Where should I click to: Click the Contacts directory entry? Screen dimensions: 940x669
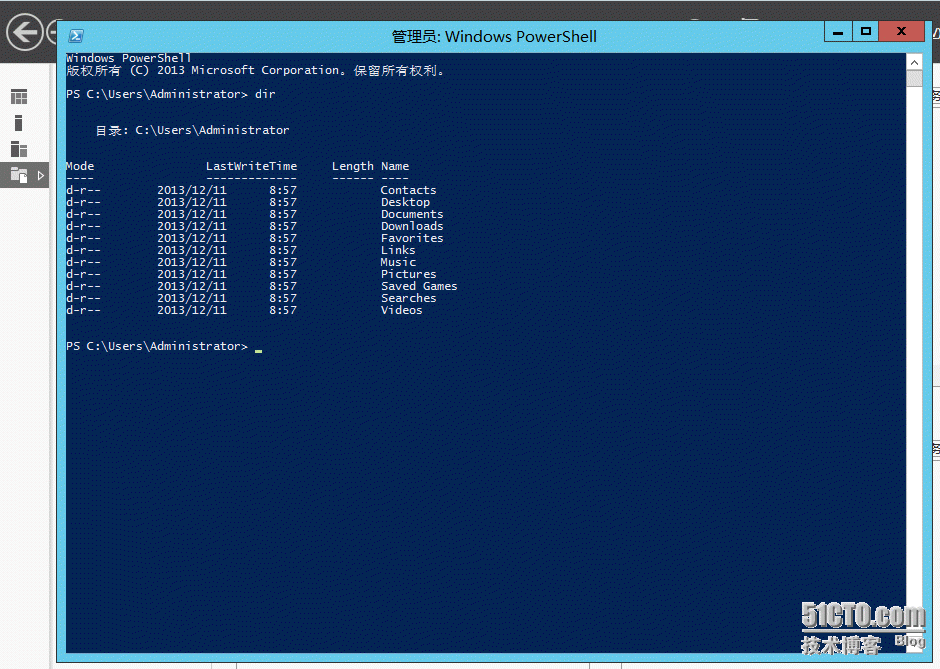(x=408, y=190)
